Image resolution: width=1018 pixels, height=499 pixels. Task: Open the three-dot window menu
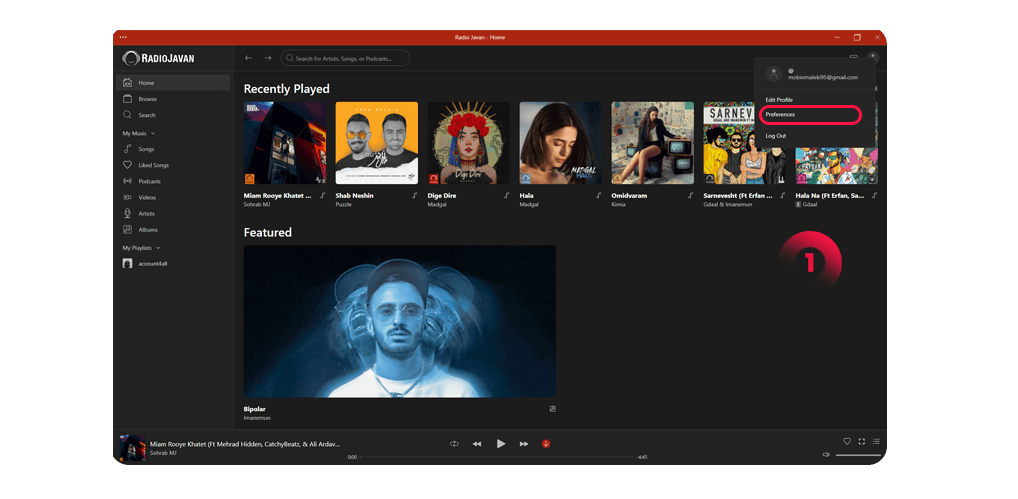123,37
